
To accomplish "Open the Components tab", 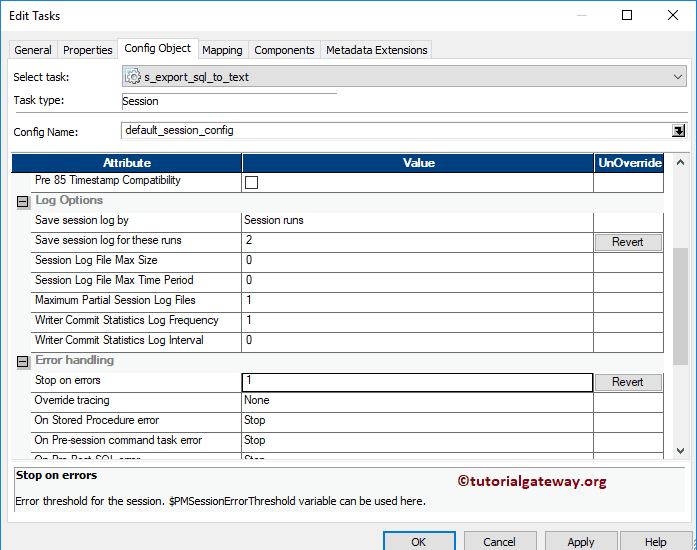I will 284,50.
